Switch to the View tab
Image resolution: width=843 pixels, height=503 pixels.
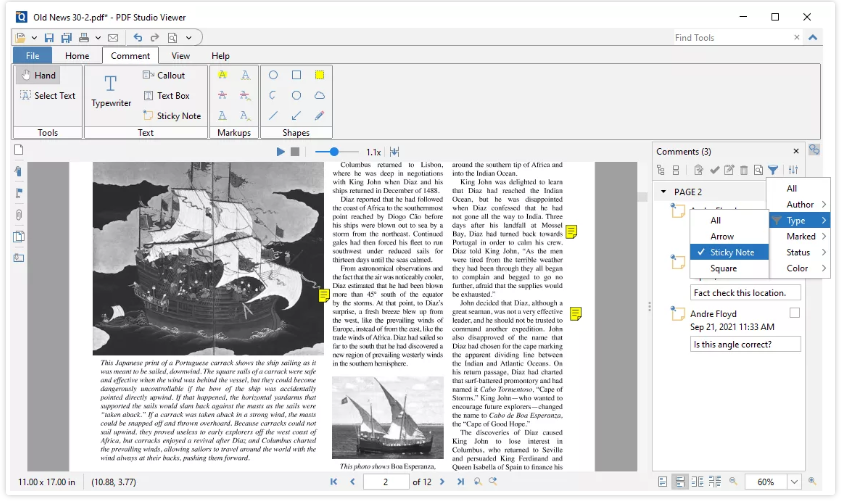tap(181, 56)
